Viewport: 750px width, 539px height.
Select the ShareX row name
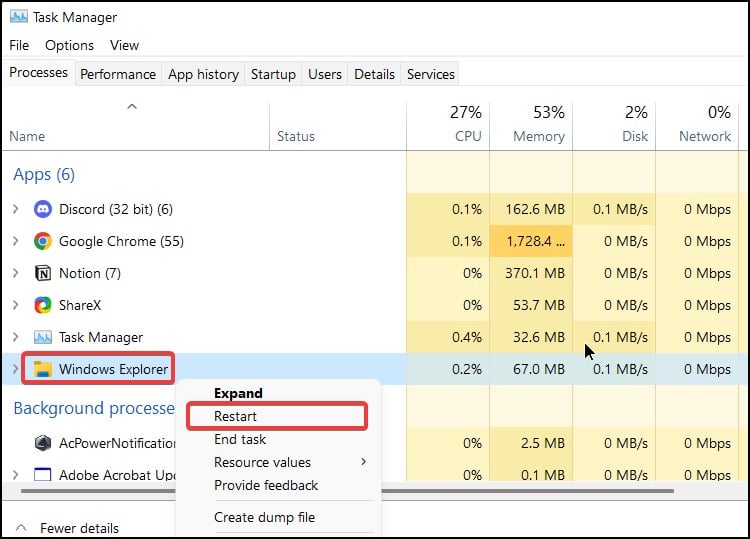pos(80,305)
